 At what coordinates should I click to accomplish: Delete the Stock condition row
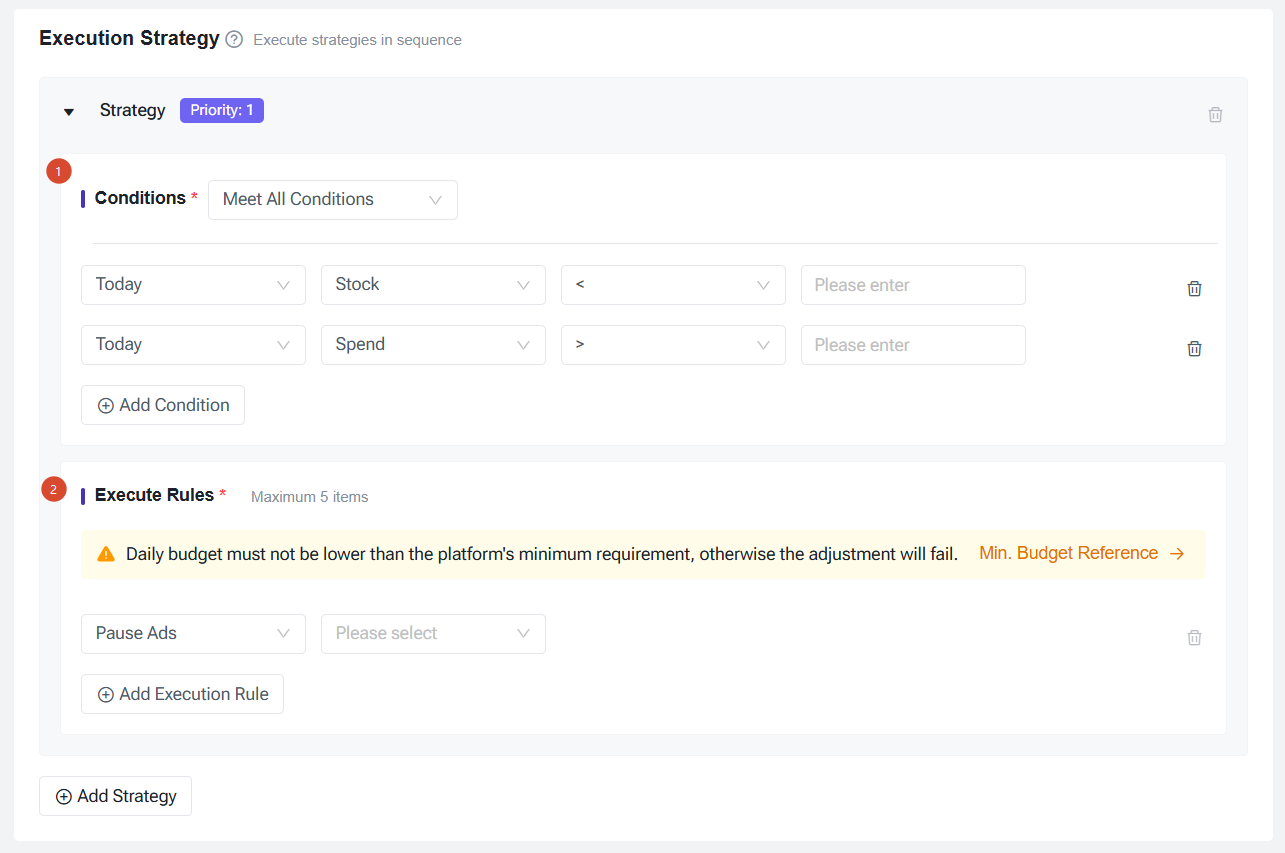[1194, 288]
